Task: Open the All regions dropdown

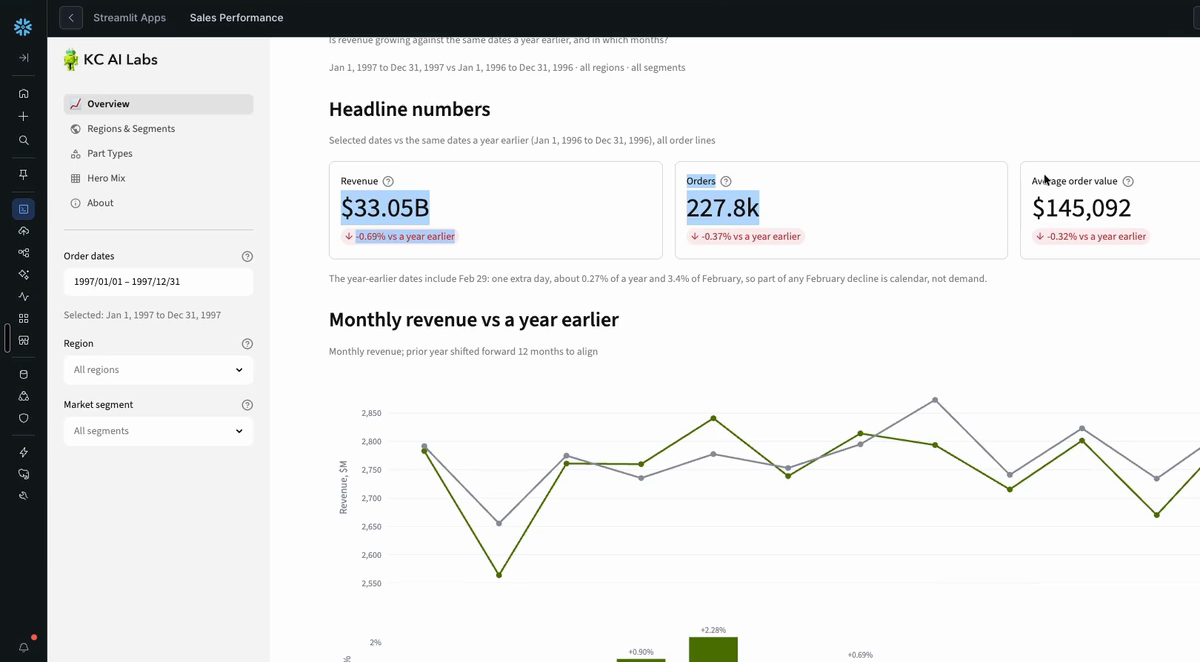Action: (158, 370)
